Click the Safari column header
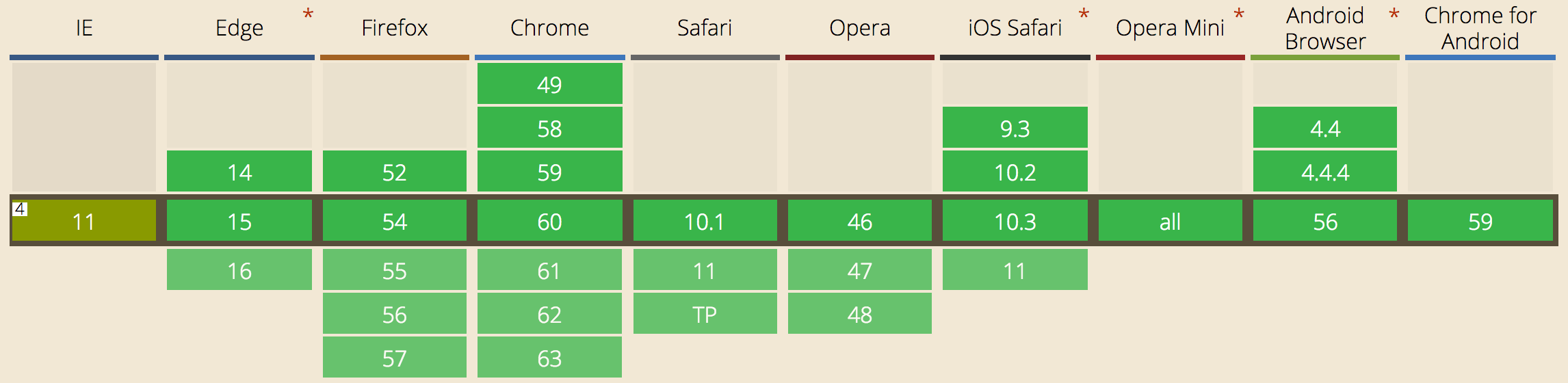Image resolution: width=1568 pixels, height=383 pixels. [705, 28]
